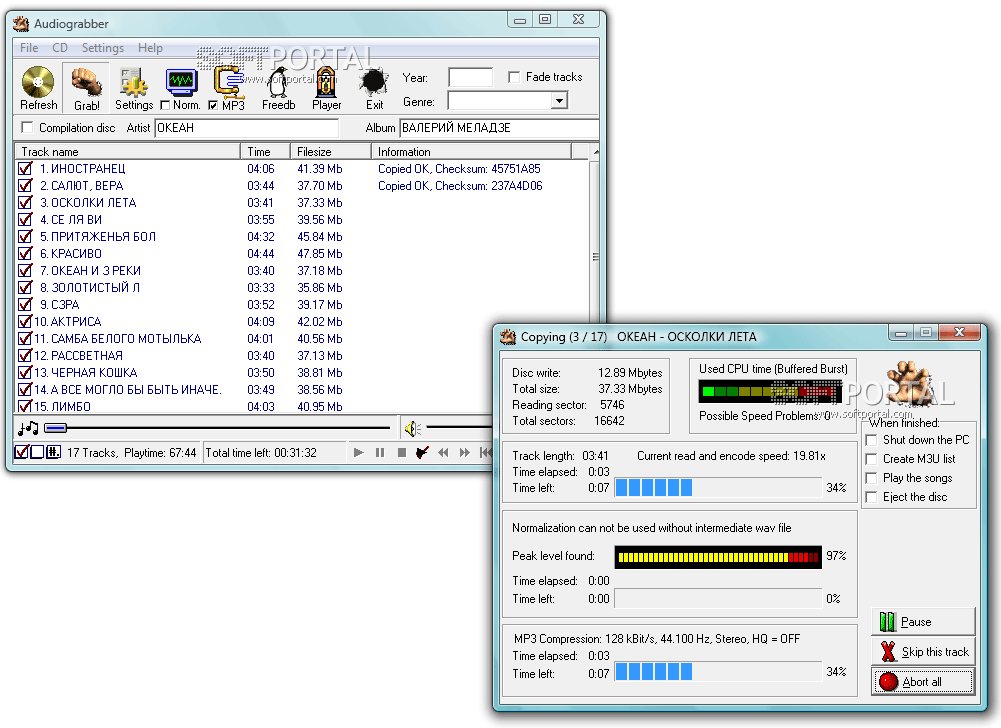This screenshot has height=728, width=1001.
Task: Click the Year input field
Action: (x=470, y=77)
